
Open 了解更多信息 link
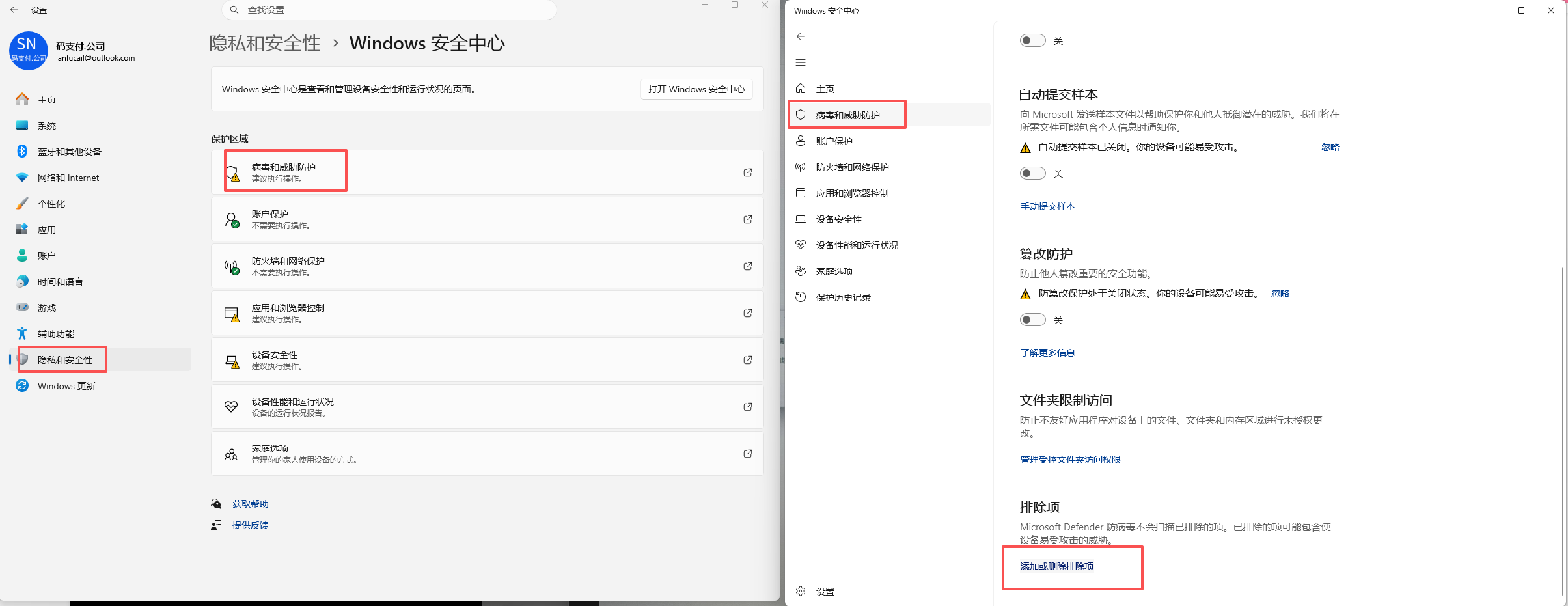click(x=1048, y=353)
